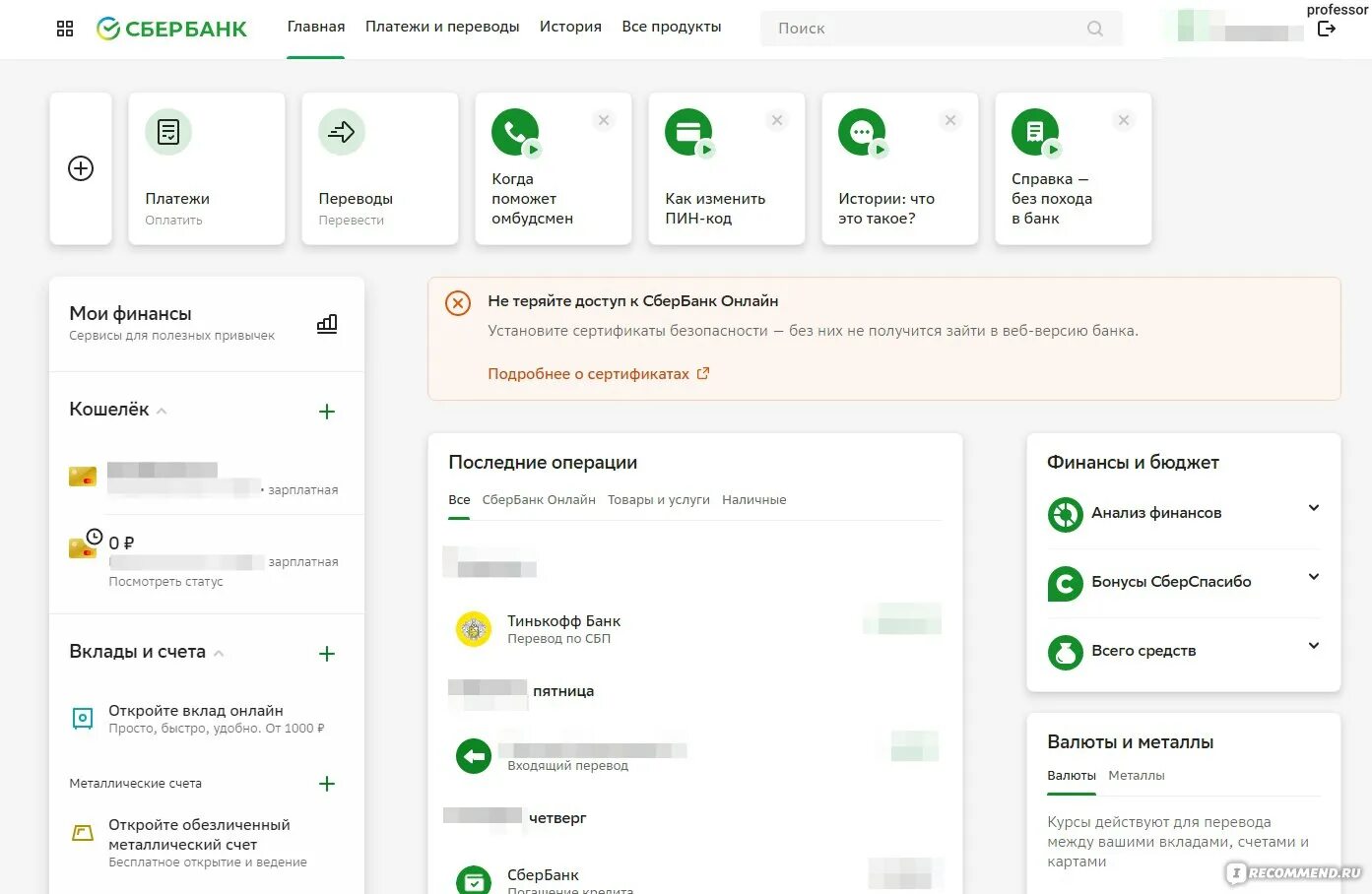Expand Анализ финансов
Screen dimensions: 1372x894
click(1314, 508)
